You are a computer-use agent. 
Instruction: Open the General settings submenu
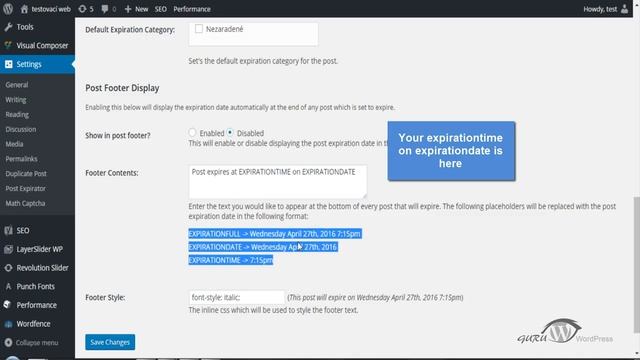click(17, 85)
